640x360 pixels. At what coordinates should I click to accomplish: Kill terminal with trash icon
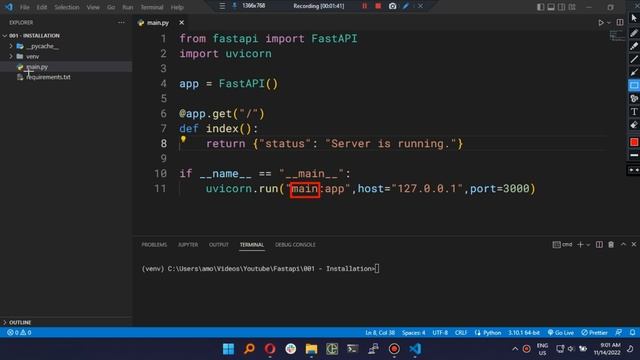coord(611,244)
